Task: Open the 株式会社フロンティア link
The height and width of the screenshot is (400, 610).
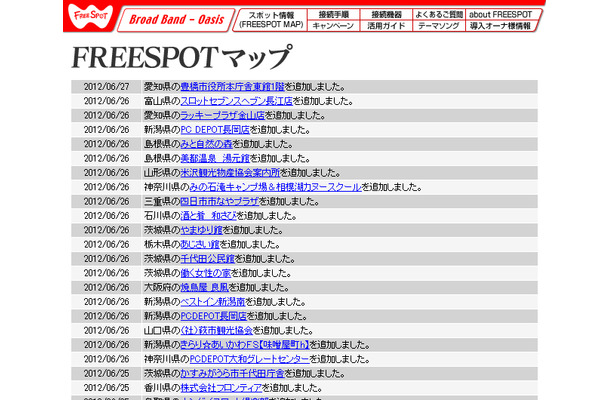Action: point(221,388)
